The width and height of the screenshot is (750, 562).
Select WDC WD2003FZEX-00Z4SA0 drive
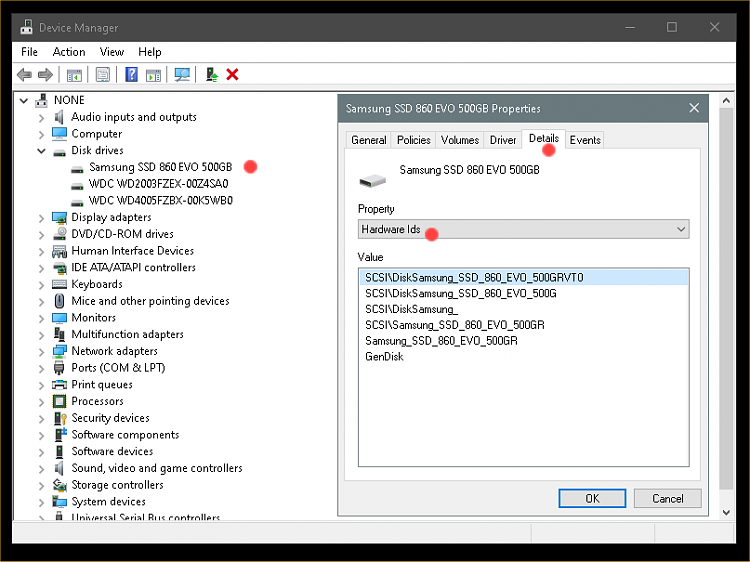click(158, 184)
